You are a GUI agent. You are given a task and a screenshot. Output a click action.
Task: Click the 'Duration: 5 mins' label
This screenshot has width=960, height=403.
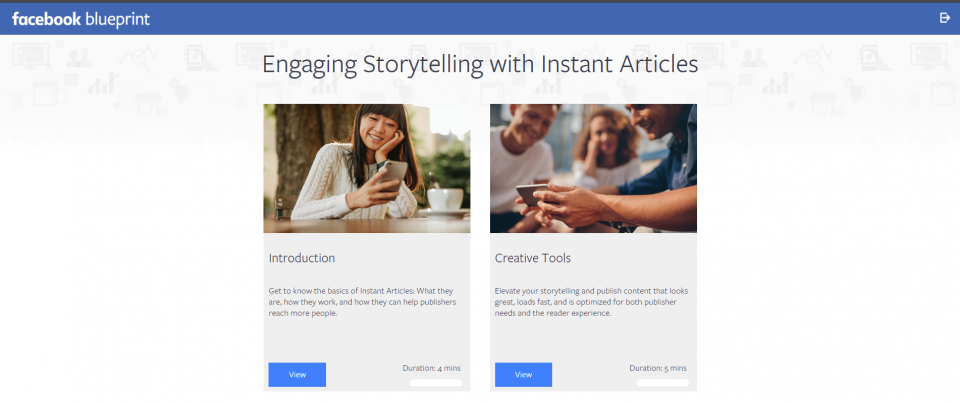pos(658,368)
